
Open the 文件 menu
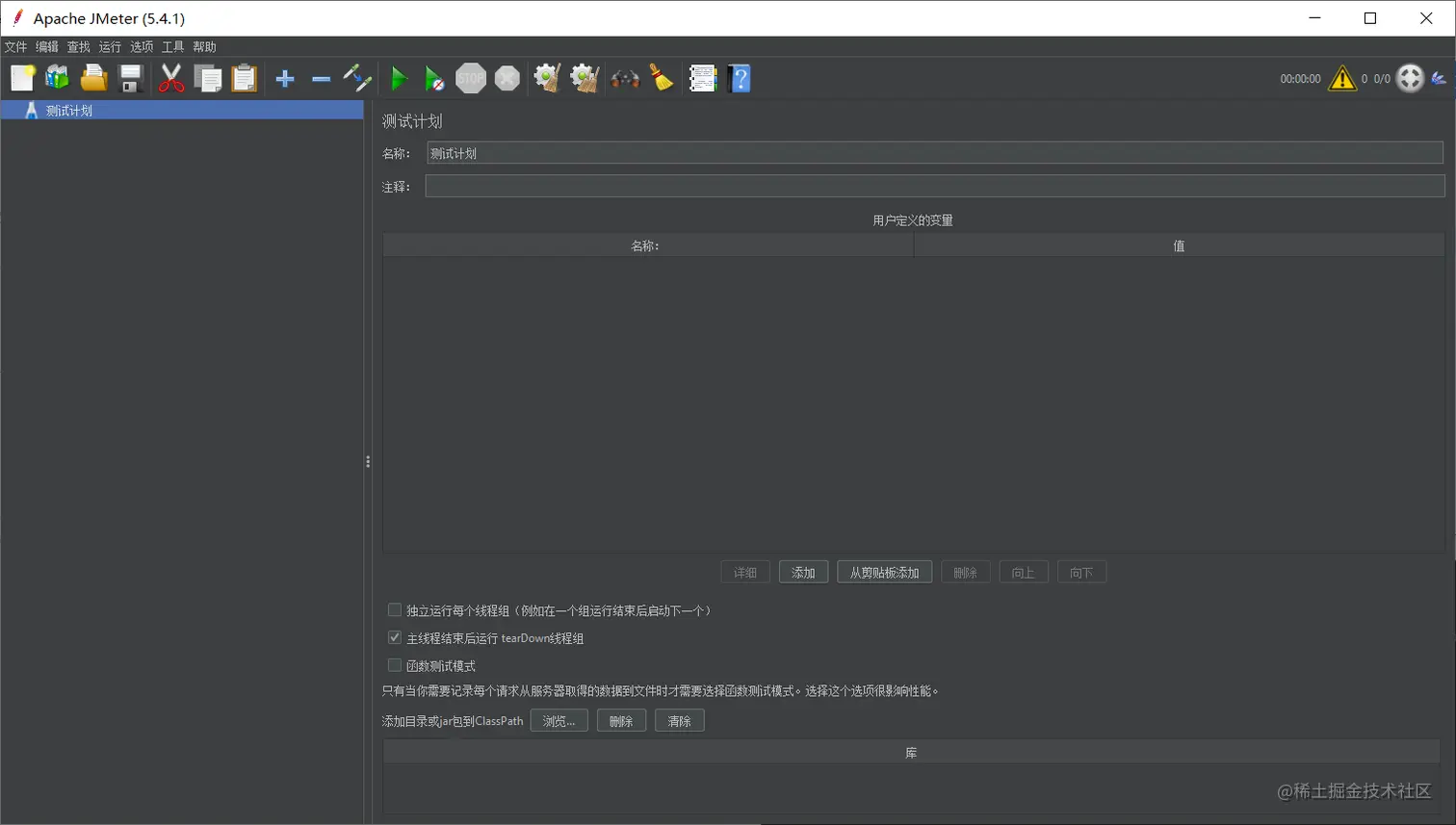coord(16,46)
